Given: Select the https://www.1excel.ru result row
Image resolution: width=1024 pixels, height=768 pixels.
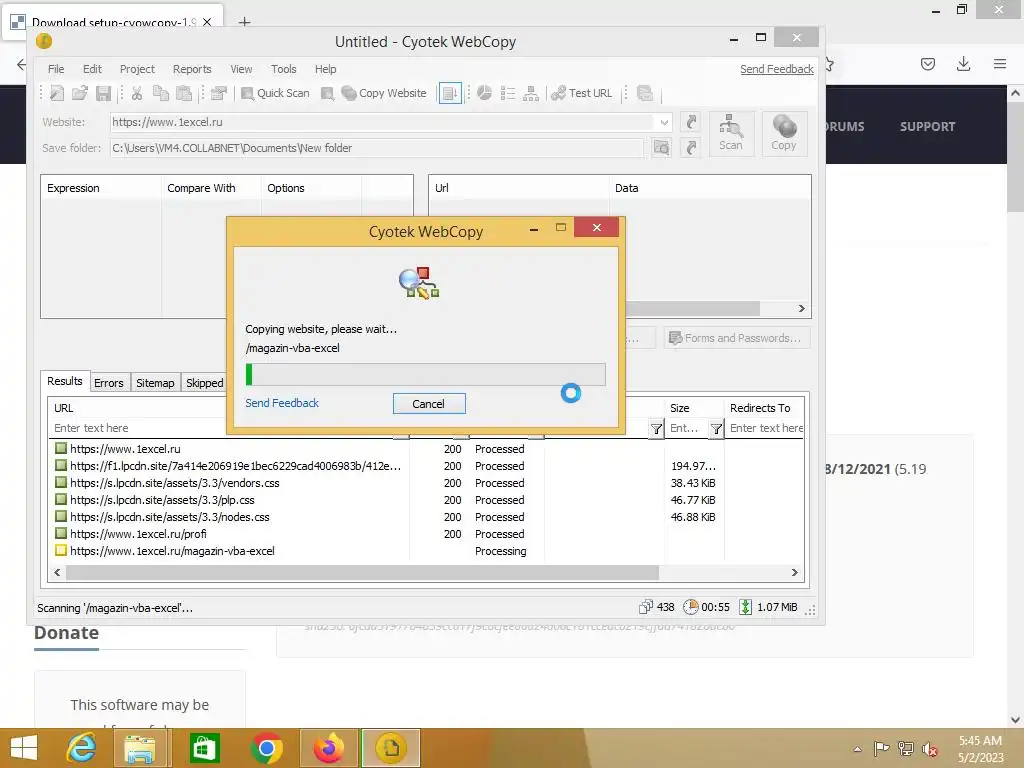Looking at the screenshot, I should [x=426, y=449].
